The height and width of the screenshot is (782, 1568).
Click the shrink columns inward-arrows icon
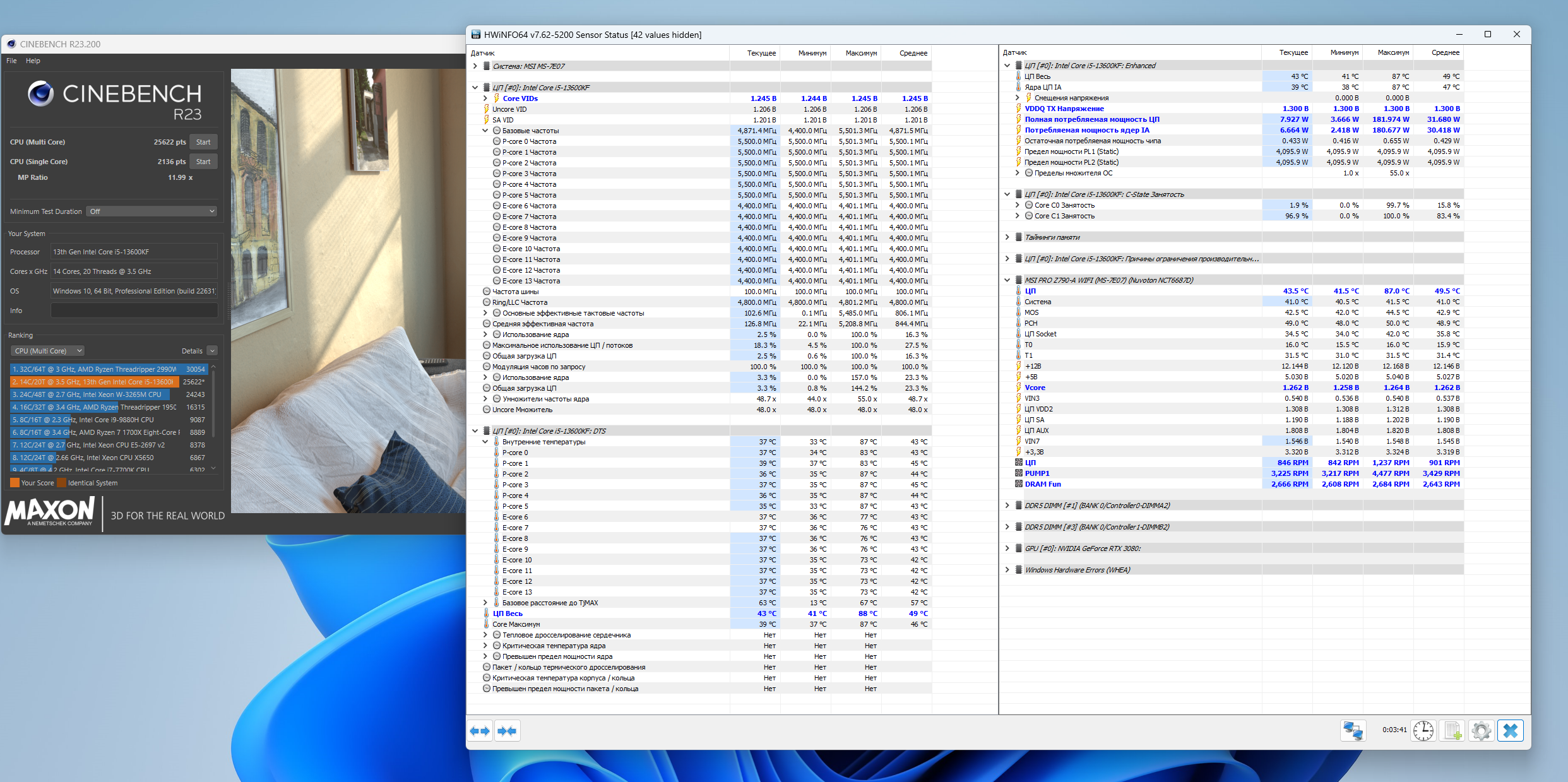point(507,731)
